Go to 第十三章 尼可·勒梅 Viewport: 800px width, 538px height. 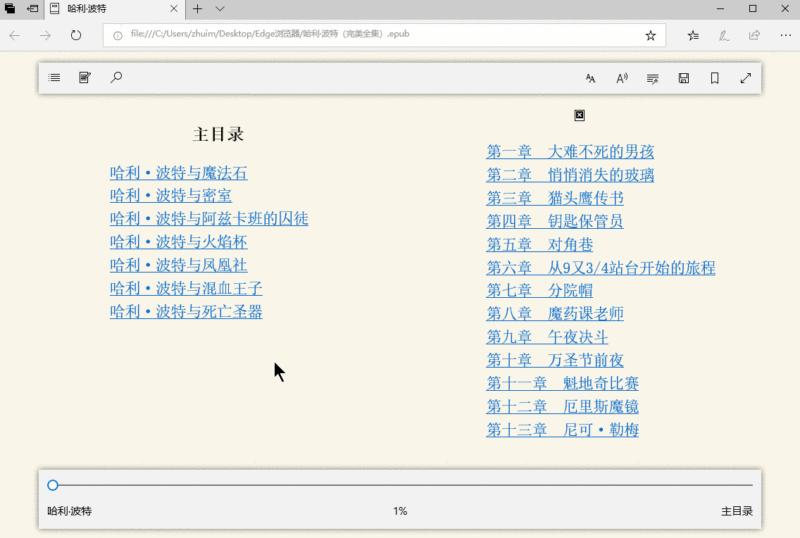(x=562, y=429)
